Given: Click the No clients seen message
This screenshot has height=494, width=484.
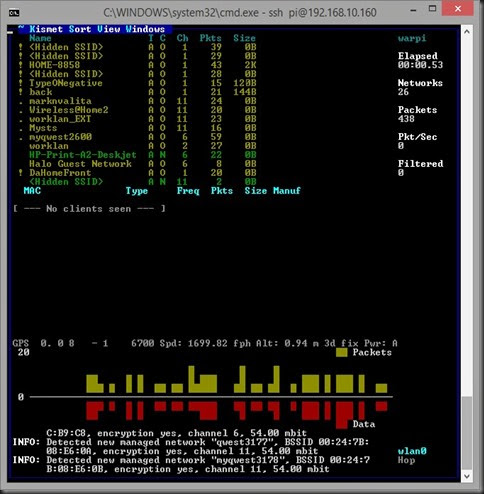Looking at the screenshot, I should point(89,209).
